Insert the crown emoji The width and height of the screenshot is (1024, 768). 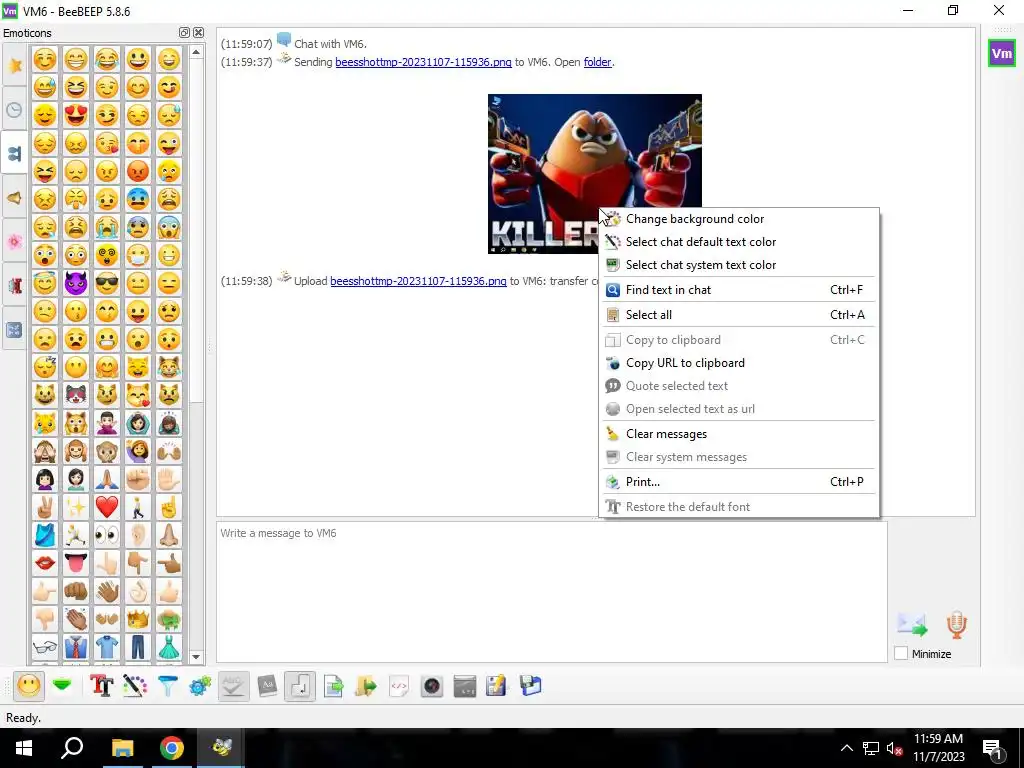point(138,619)
